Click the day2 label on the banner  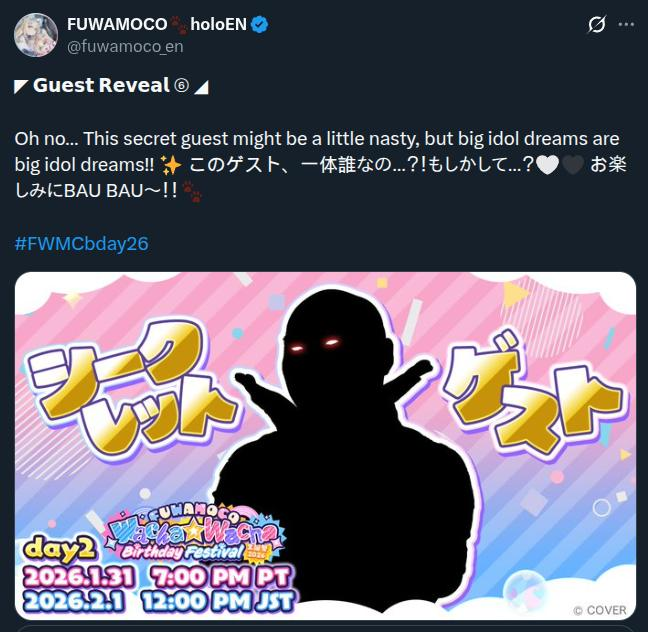60,550
